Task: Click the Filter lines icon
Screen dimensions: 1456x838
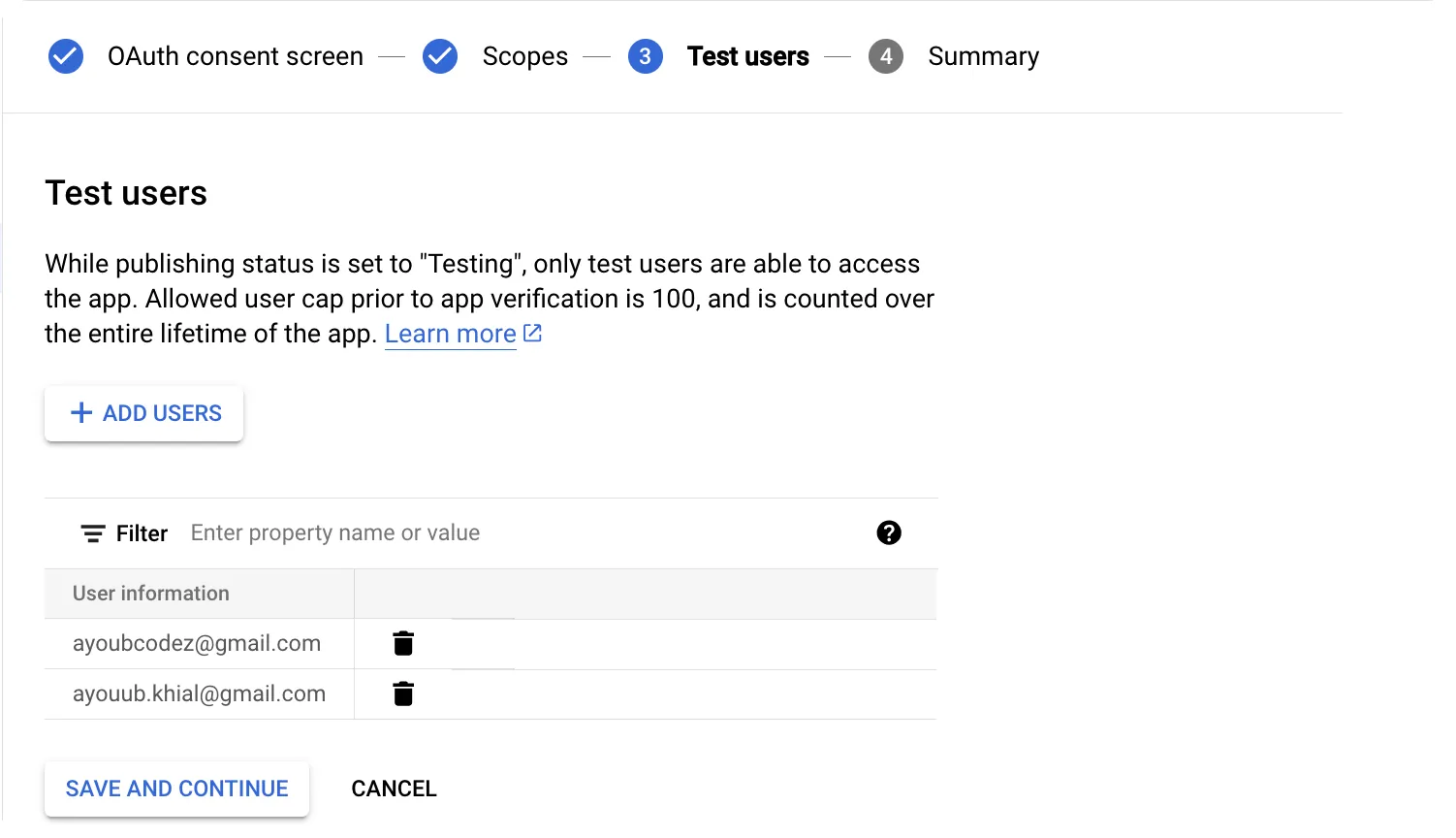Action: (93, 533)
